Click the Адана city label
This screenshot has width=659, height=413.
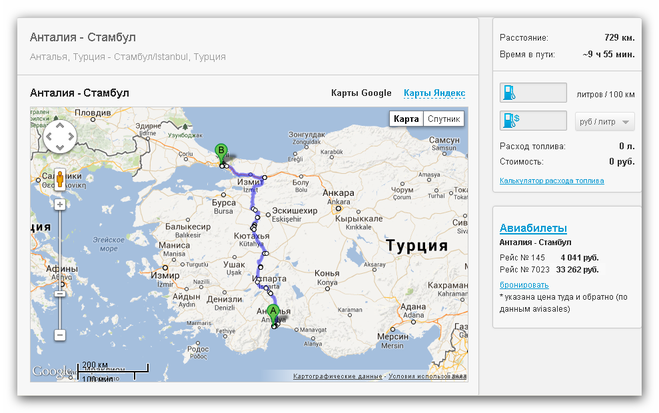tap(413, 307)
